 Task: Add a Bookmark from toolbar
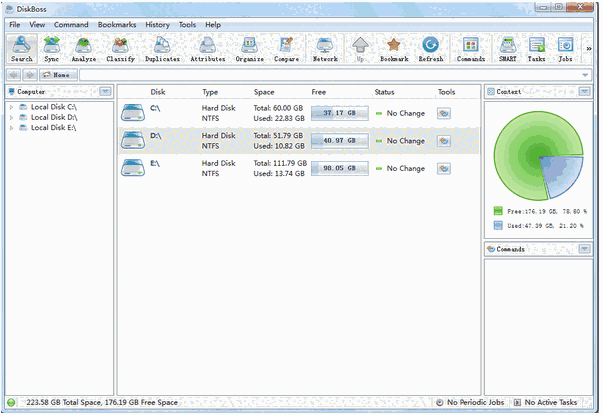(394, 48)
